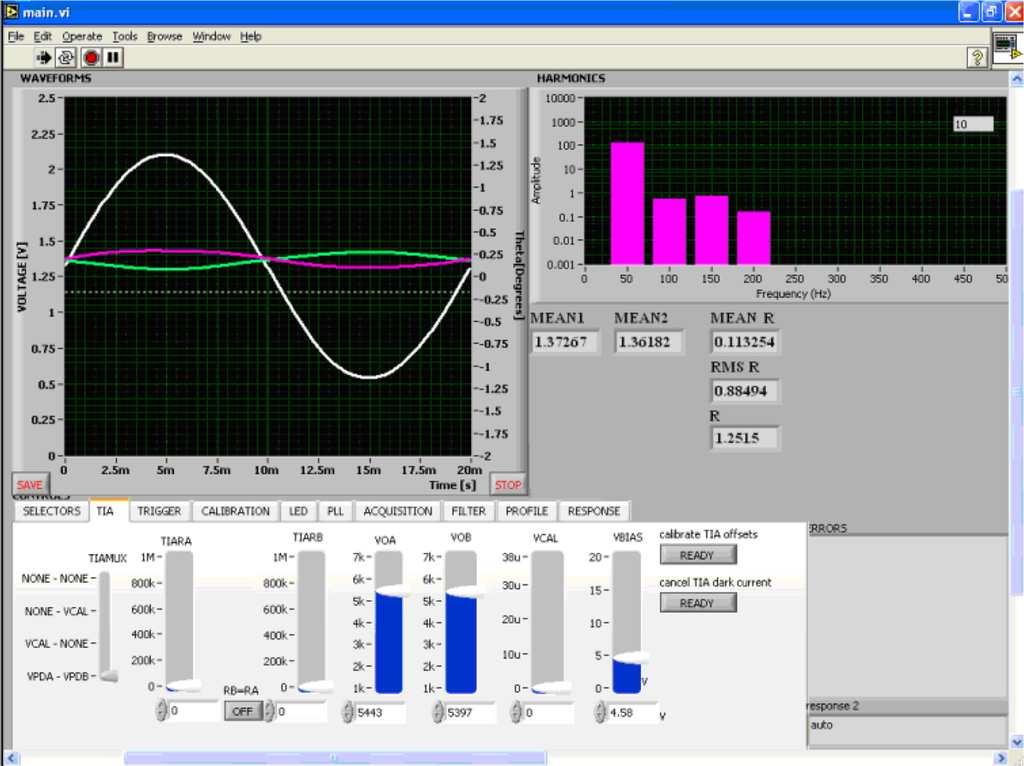Screen dimensions: 1024x766
Task: Click the Run arrow toolbar icon
Action: [x=44, y=58]
